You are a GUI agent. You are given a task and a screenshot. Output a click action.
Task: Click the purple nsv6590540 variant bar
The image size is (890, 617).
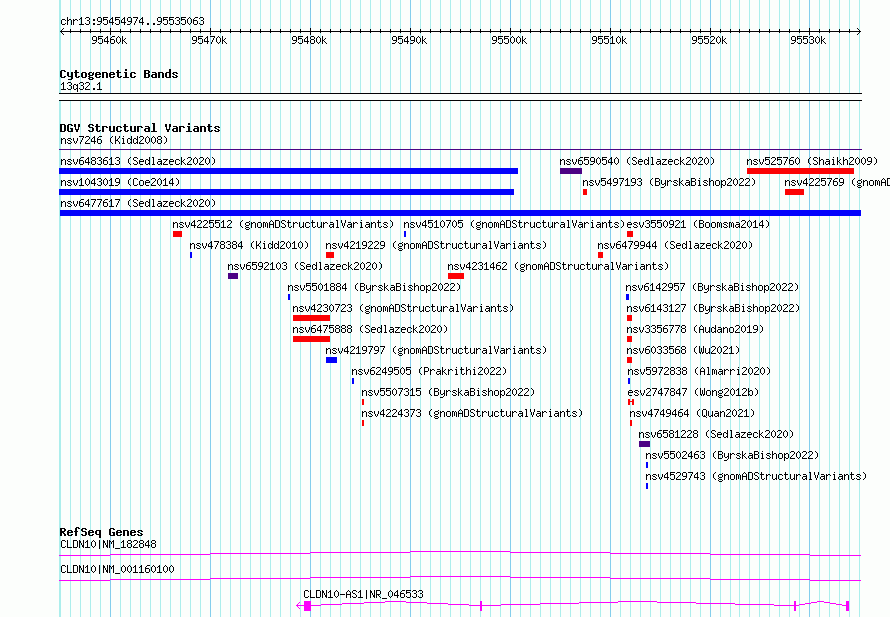pyautogui.click(x=570, y=171)
